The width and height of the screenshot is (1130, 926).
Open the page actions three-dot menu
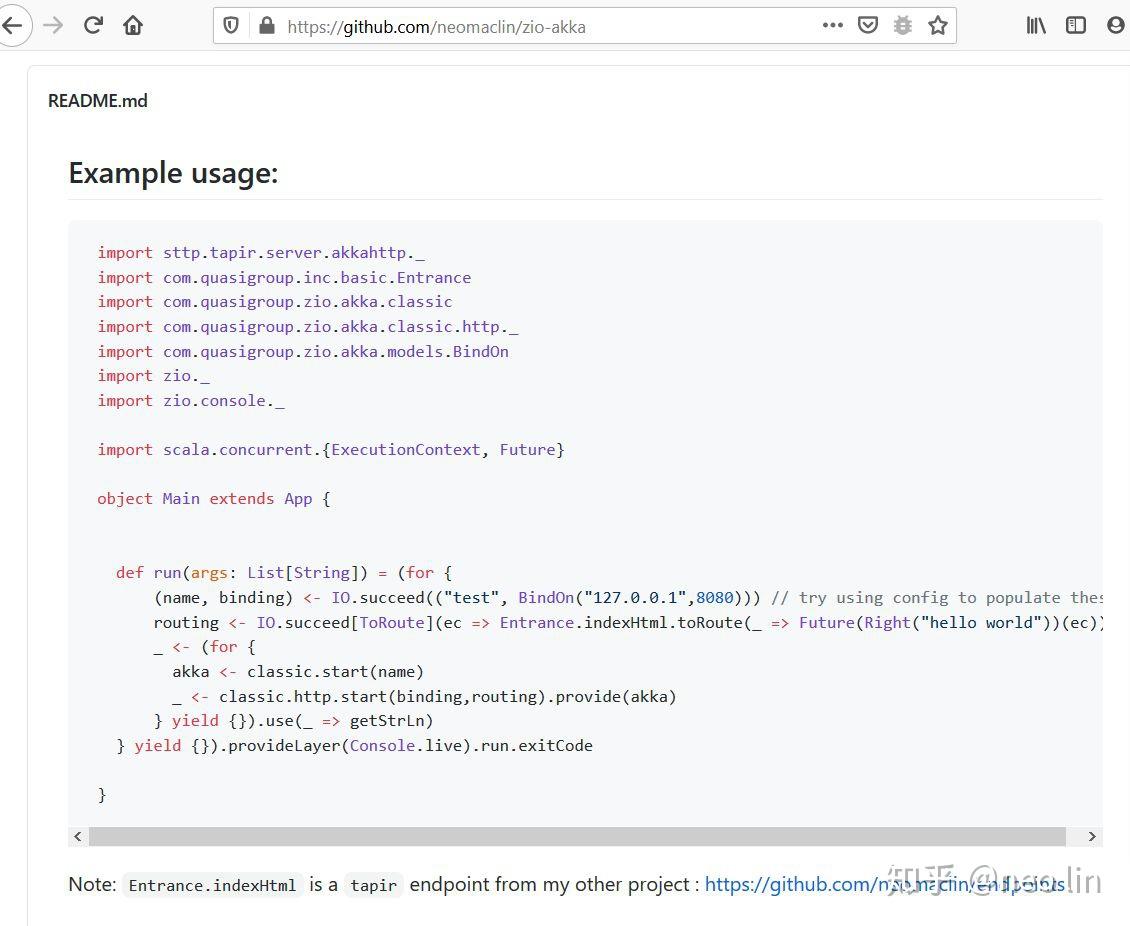tap(832, 26)
